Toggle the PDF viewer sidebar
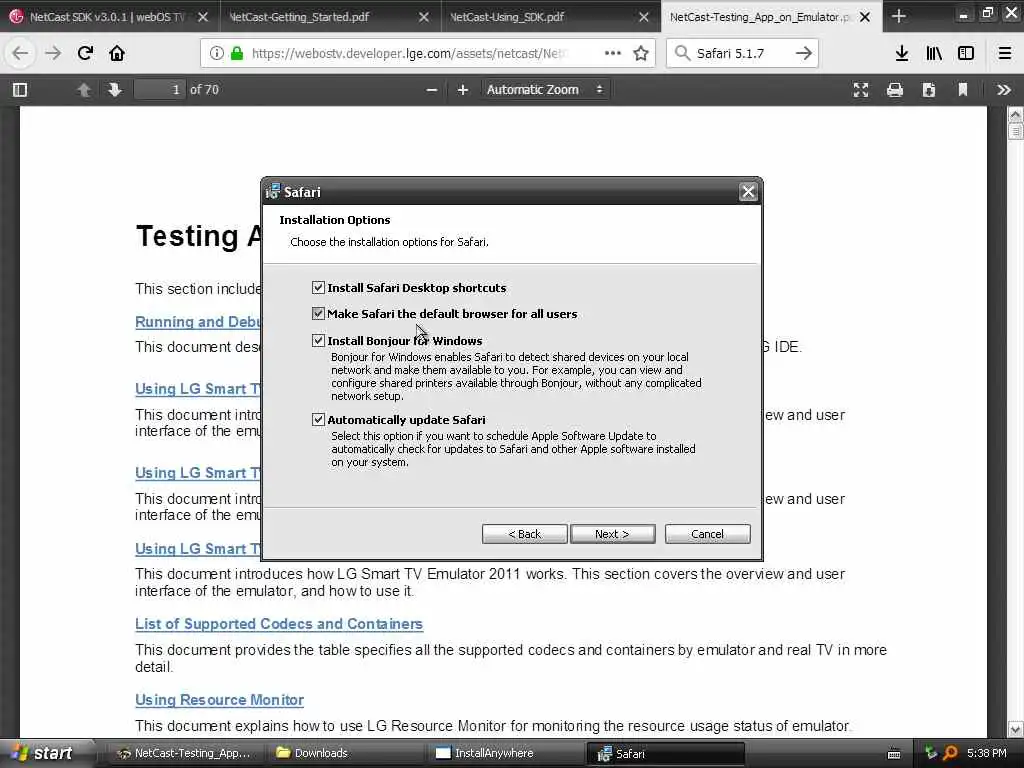The image size is (1024, 768). click(20, 89)
